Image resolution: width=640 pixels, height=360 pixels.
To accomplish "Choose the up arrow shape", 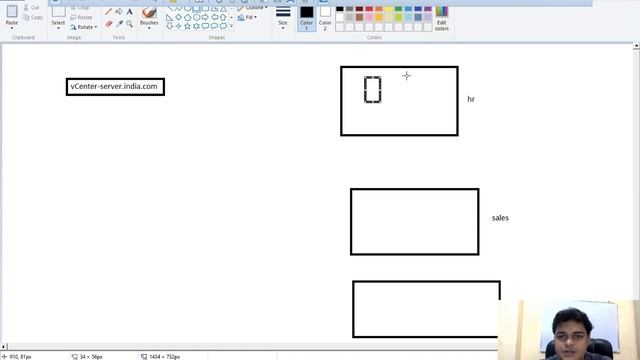I will [x=223, y=18].
